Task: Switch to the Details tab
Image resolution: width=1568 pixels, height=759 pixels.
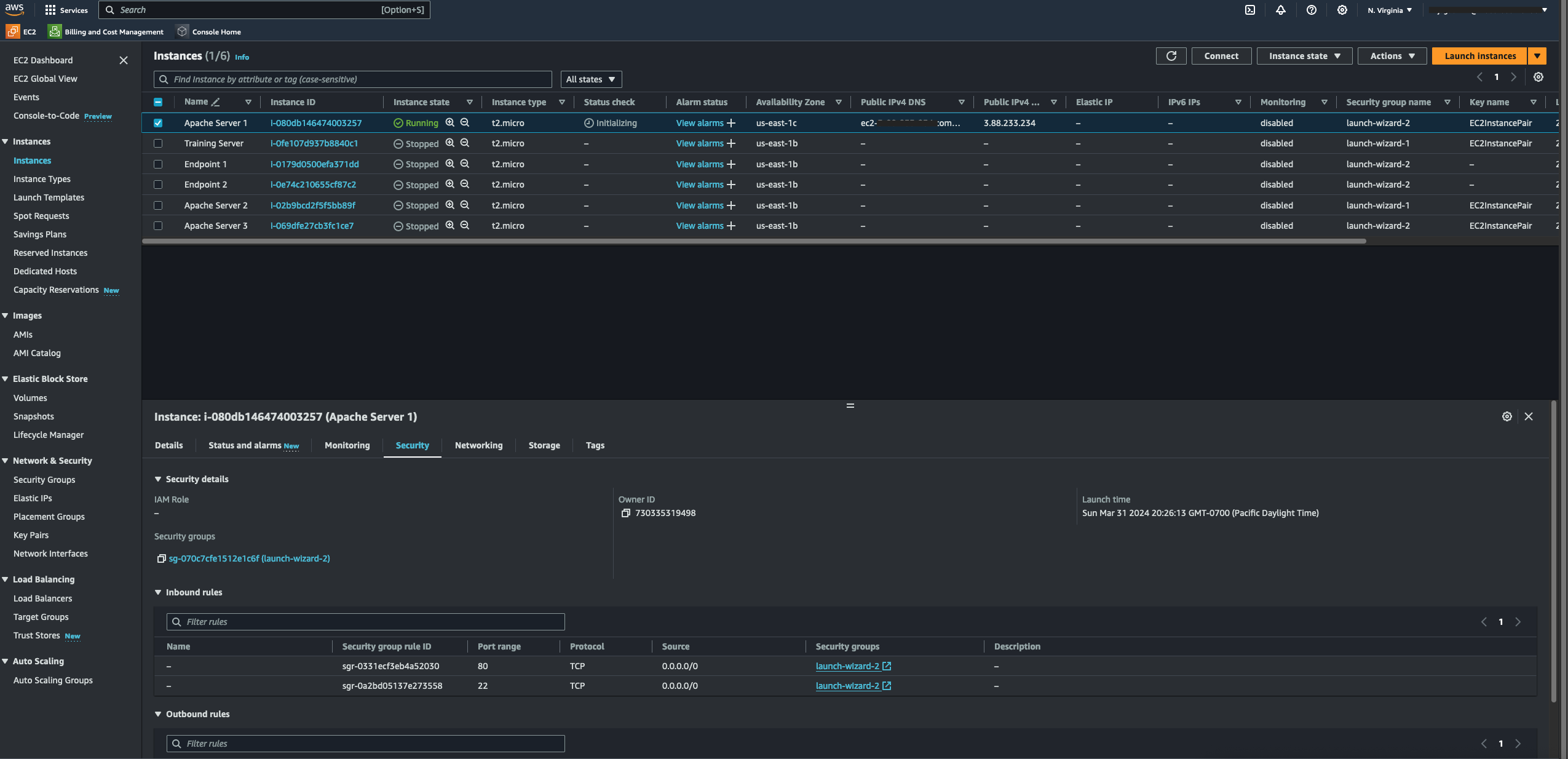Action: 168,445
